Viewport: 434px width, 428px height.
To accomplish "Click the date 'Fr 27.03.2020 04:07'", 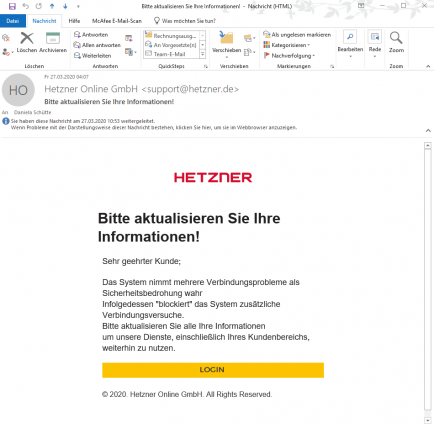I will [66, 77].
